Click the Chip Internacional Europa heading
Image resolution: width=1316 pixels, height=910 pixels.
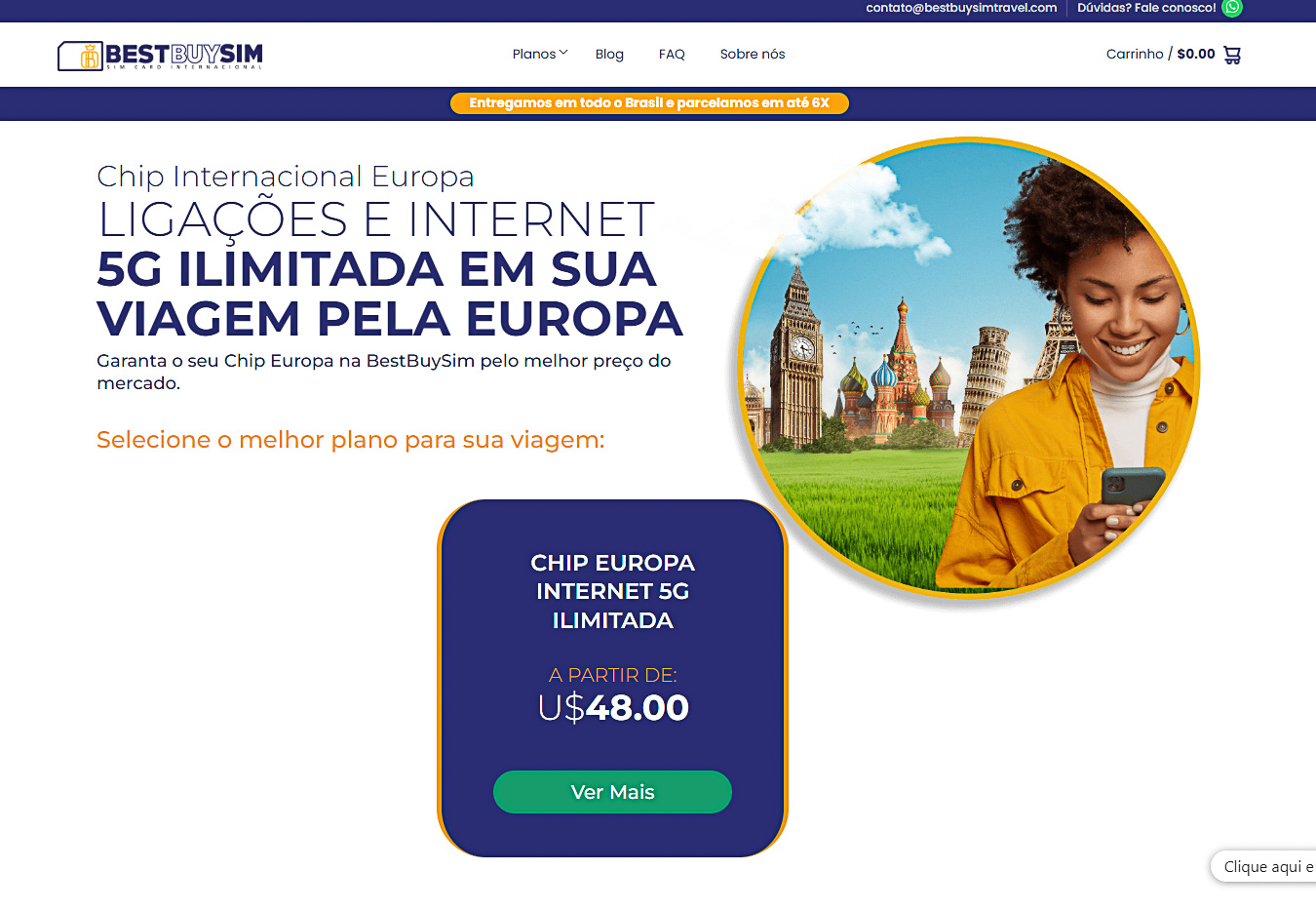pyautogui.click(x=286, y=176)
